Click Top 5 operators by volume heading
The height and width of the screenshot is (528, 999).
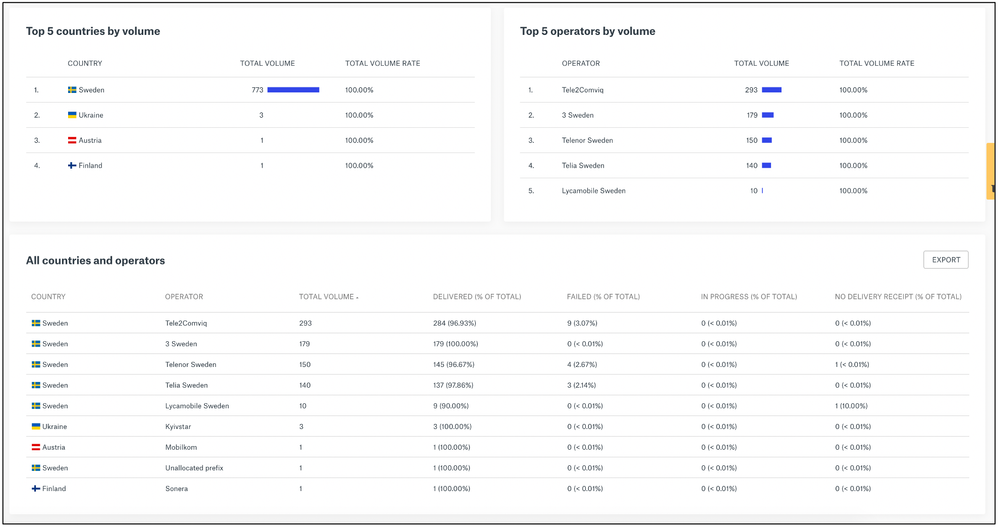pos(587,31)
